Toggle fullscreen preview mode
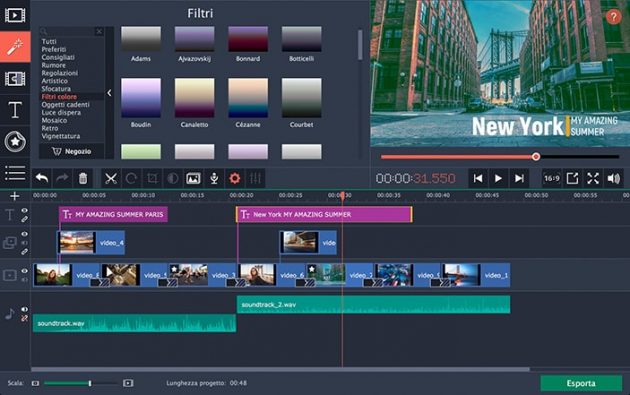630x395 pixels. [x=593, y=178]
